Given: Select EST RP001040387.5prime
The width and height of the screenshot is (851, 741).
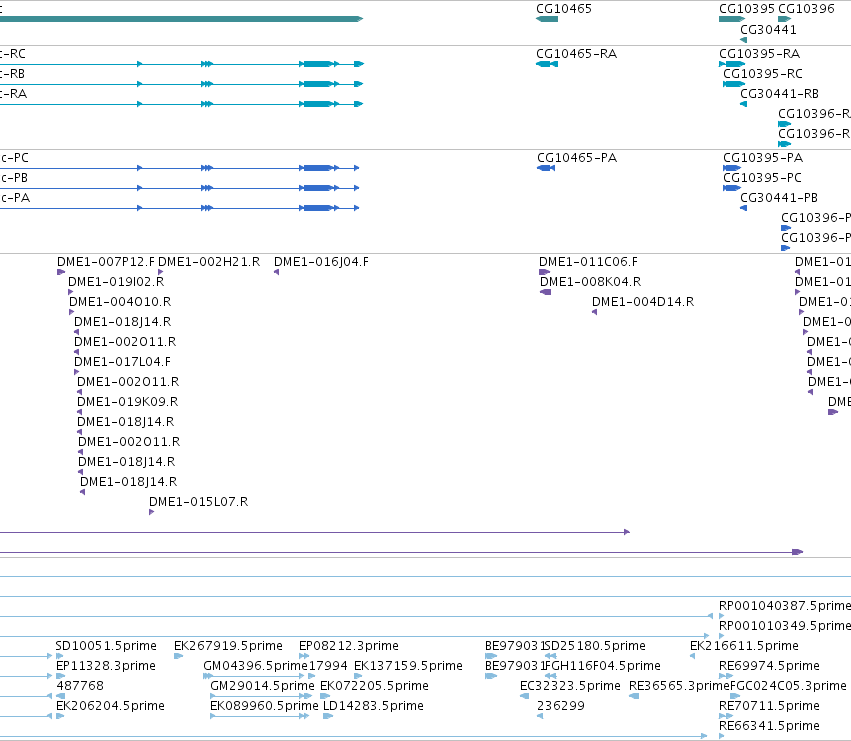Looking at the screenshot, I should click(785, 606).
